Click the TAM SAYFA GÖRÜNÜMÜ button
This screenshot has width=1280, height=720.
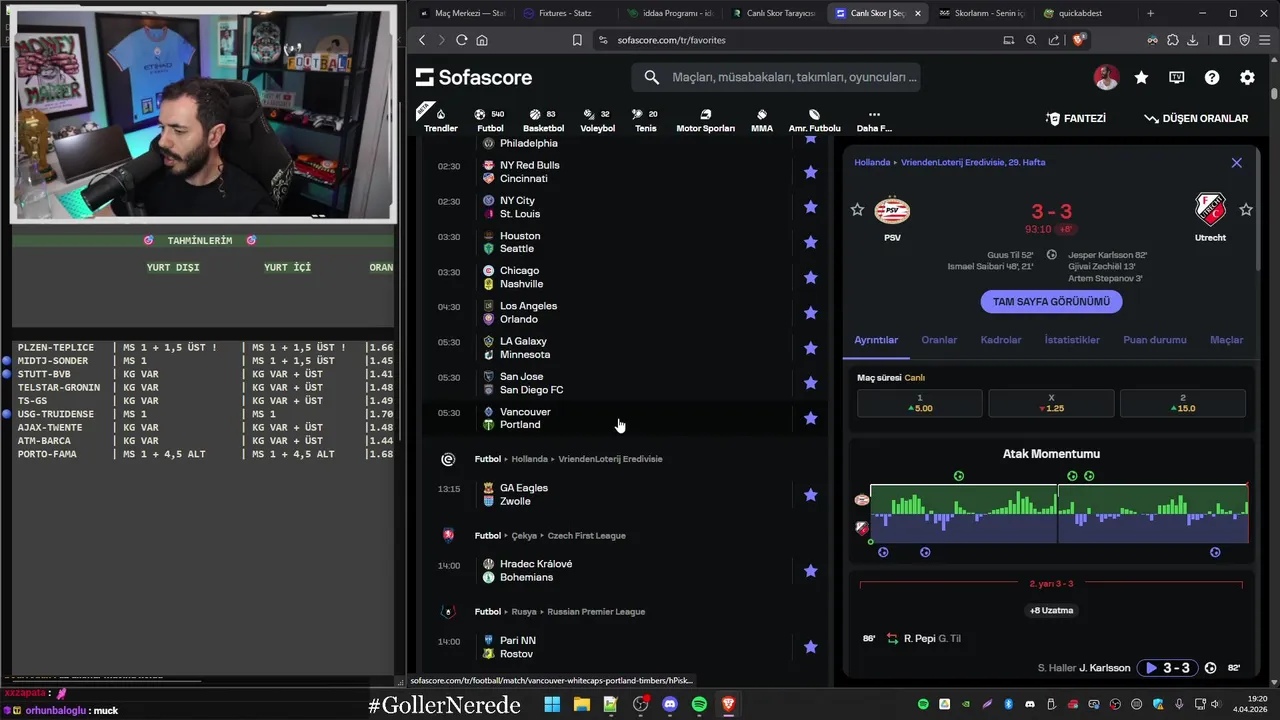(x=1051, y=301)
